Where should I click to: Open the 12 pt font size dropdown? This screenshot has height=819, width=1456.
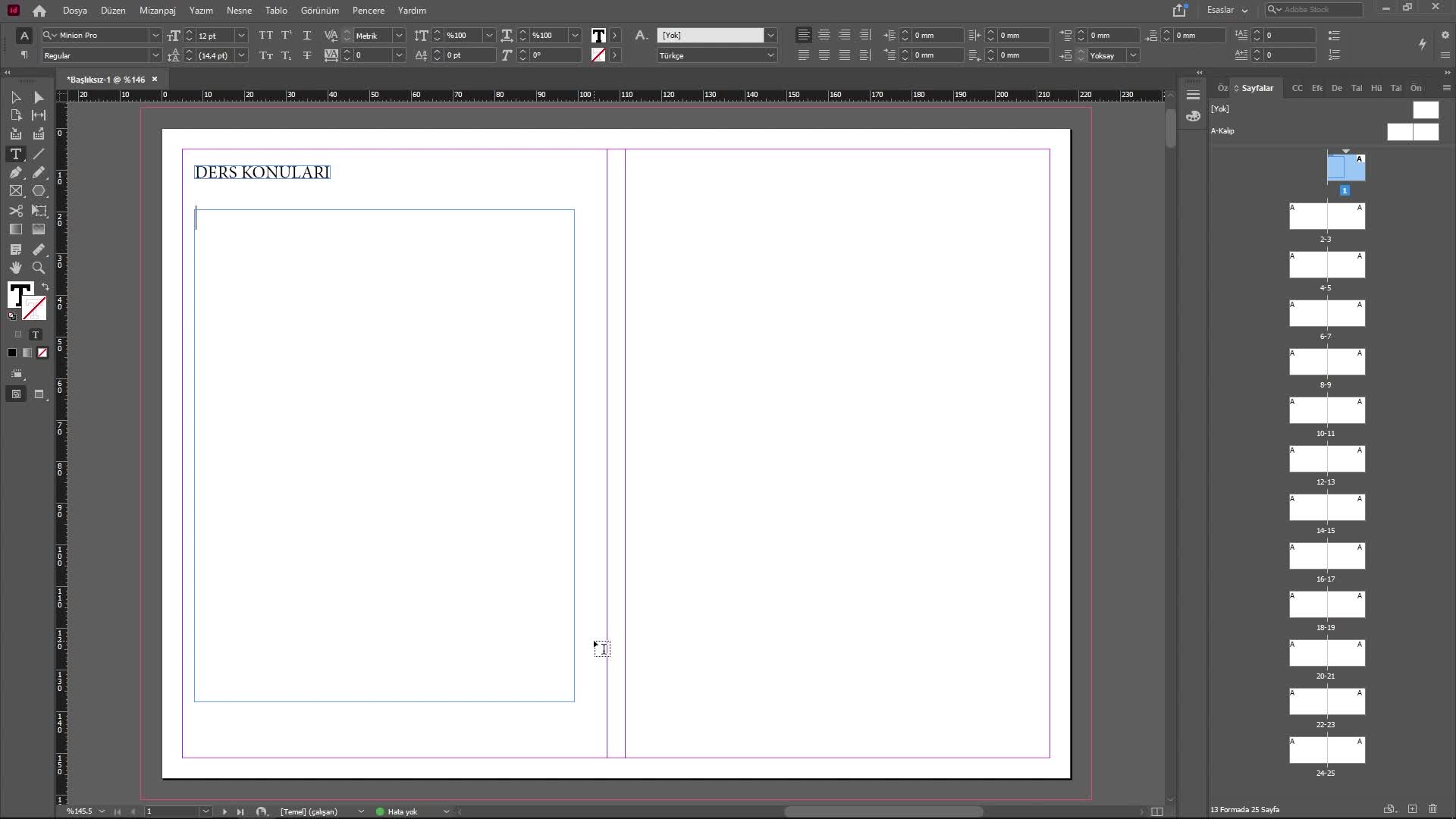241,36
